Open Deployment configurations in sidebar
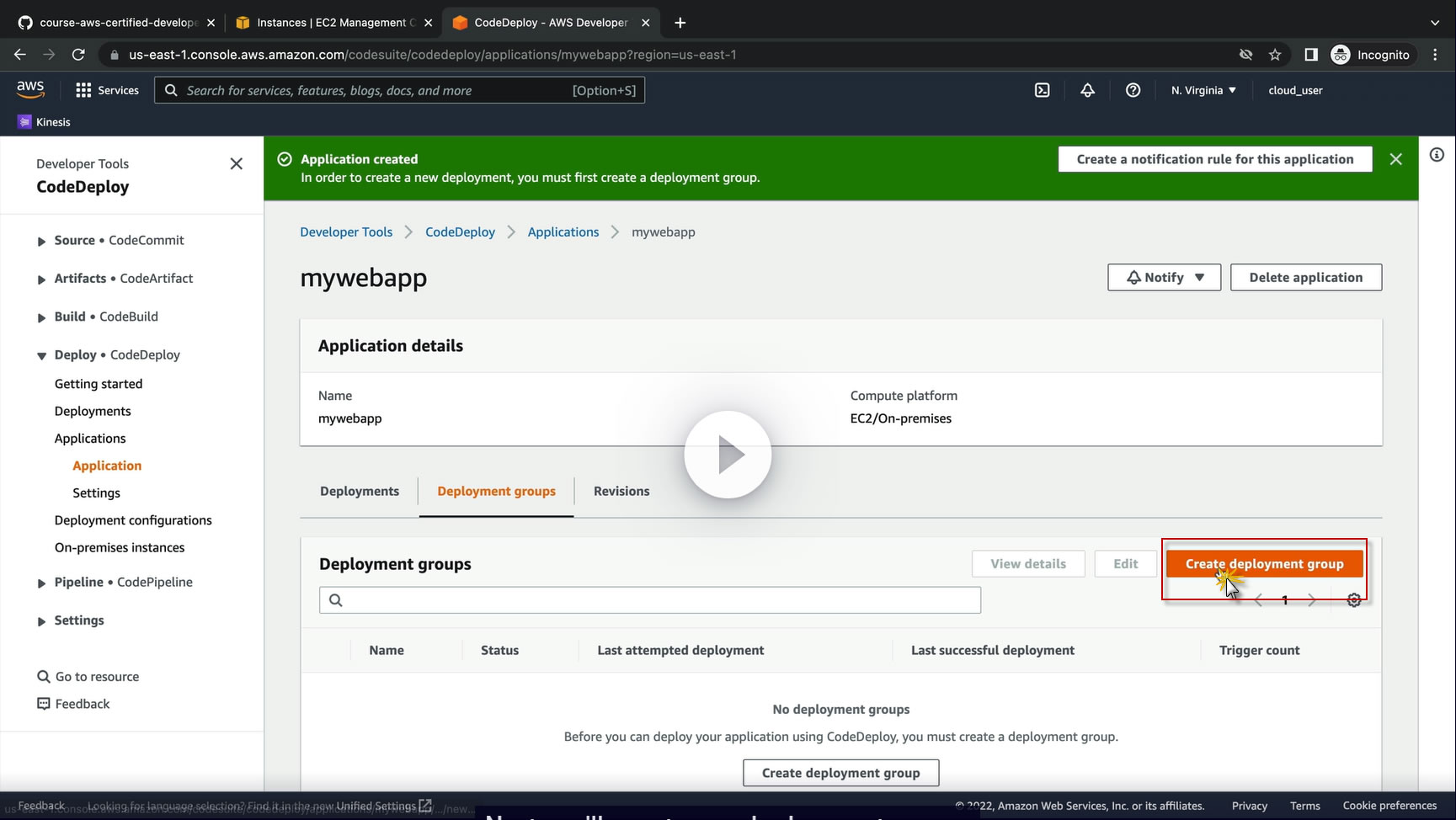Image resolution: width=1456 pixels, height=820 pixels. point(133,520)
